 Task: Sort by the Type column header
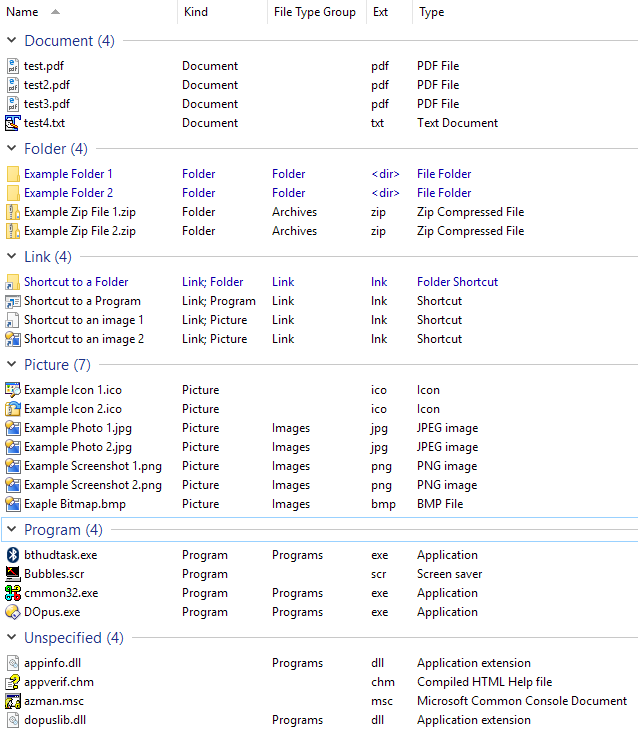click(x=525, y=12)
